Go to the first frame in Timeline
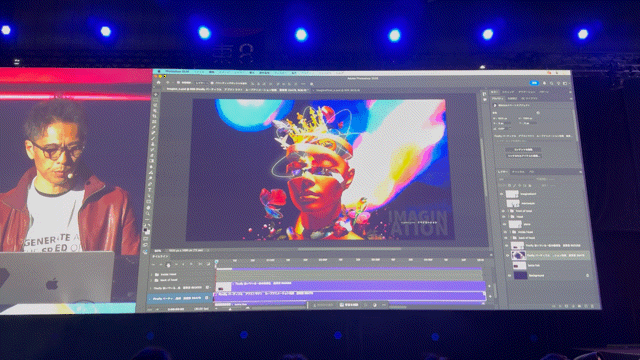640x360 pixels. [153, 264]
